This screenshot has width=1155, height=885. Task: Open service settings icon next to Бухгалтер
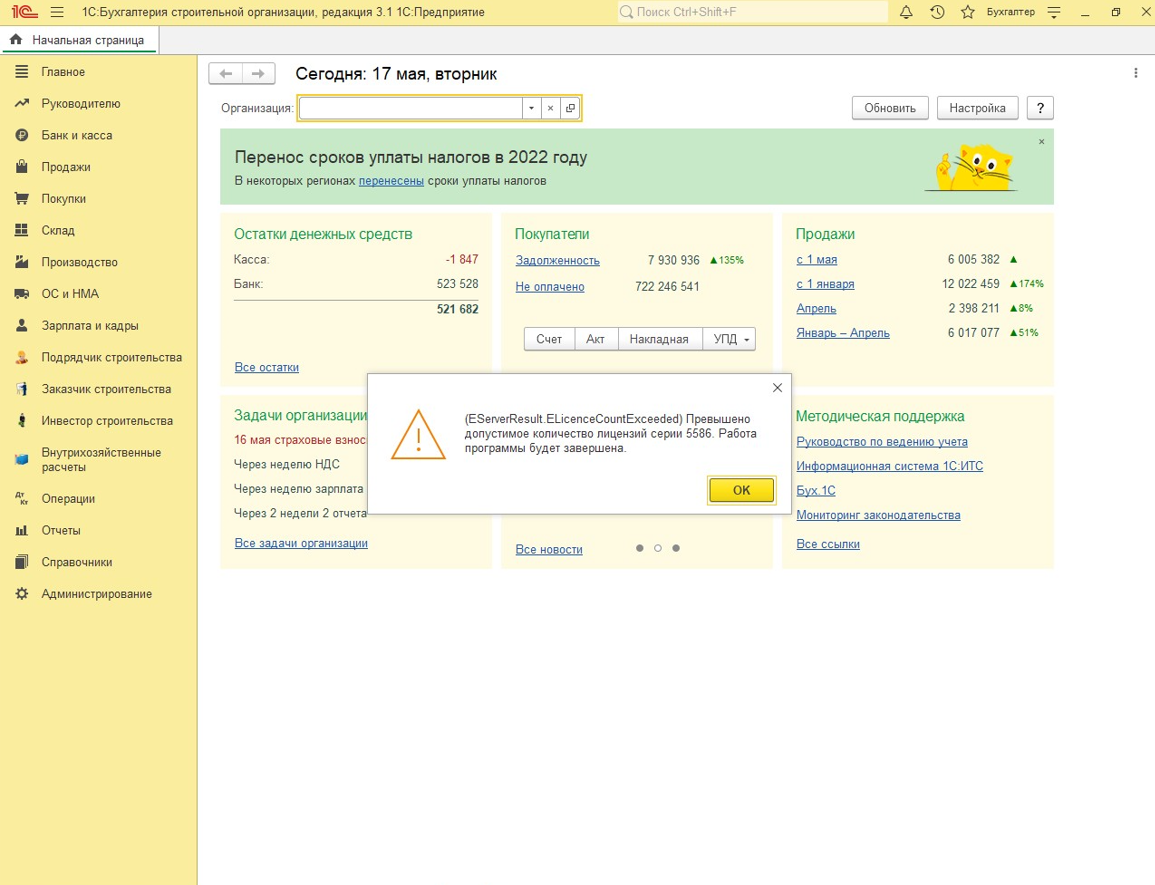coord(1054,13)
